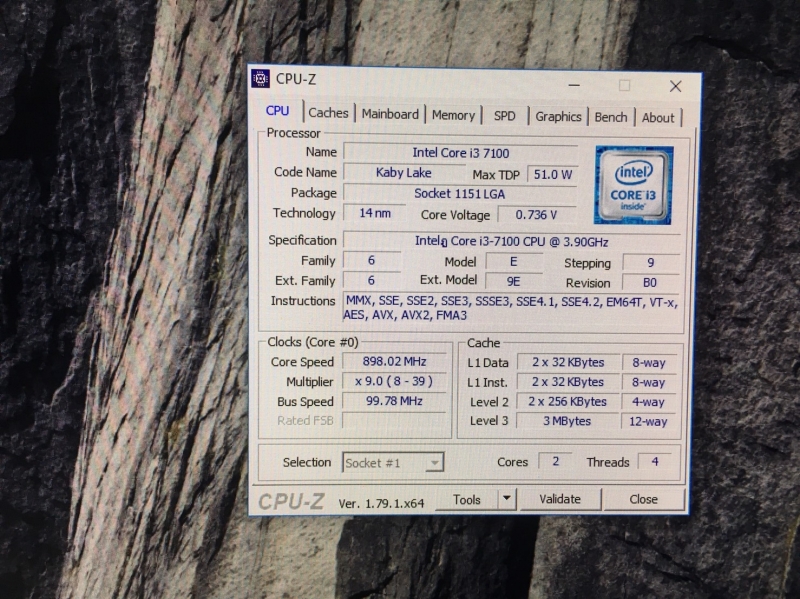Viewport: 800px width, 599px height.
Task: Click the Code Name value 'Kaby Lake'
Action: pos(404,172)
